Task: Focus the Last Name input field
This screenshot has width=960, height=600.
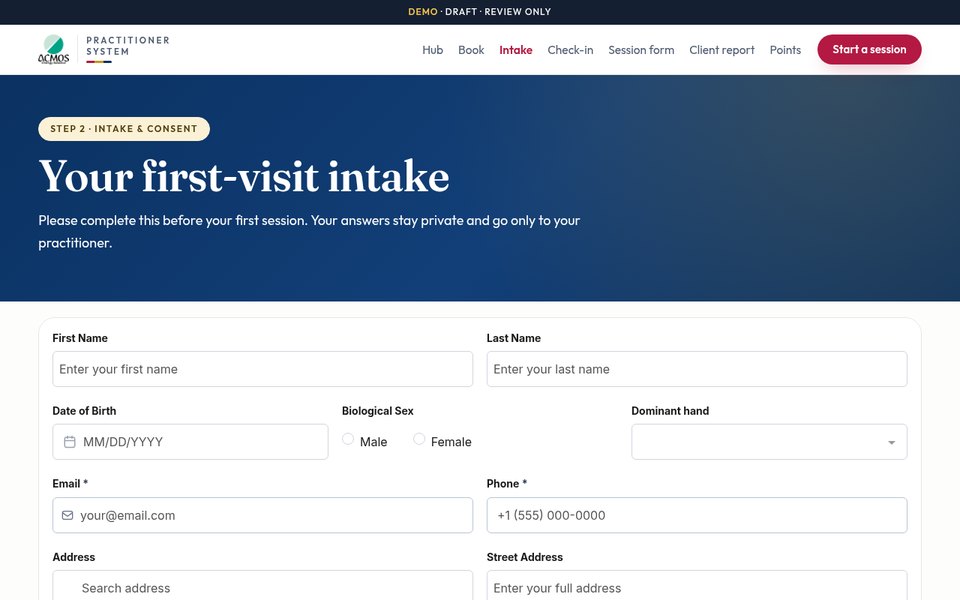Action: tap(697, 369)
